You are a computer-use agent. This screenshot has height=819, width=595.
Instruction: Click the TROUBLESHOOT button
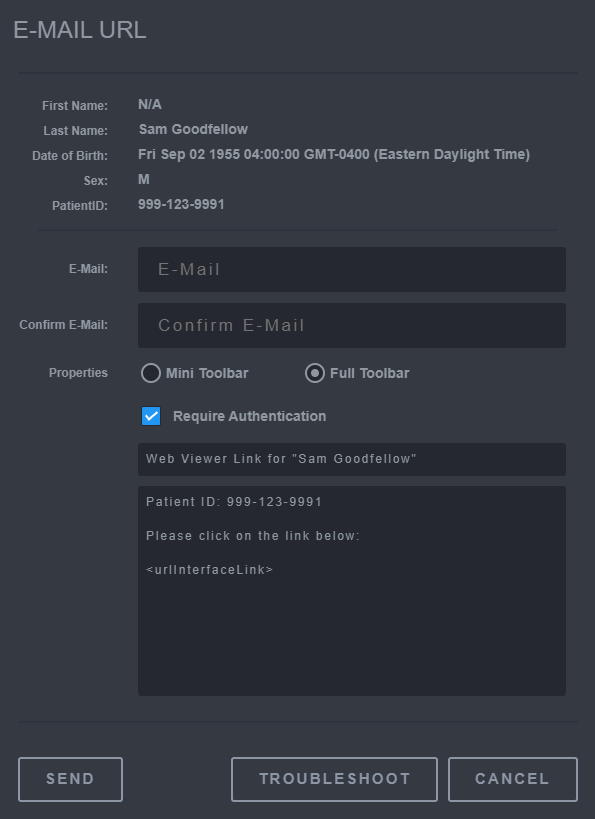(x=334, y=779)
